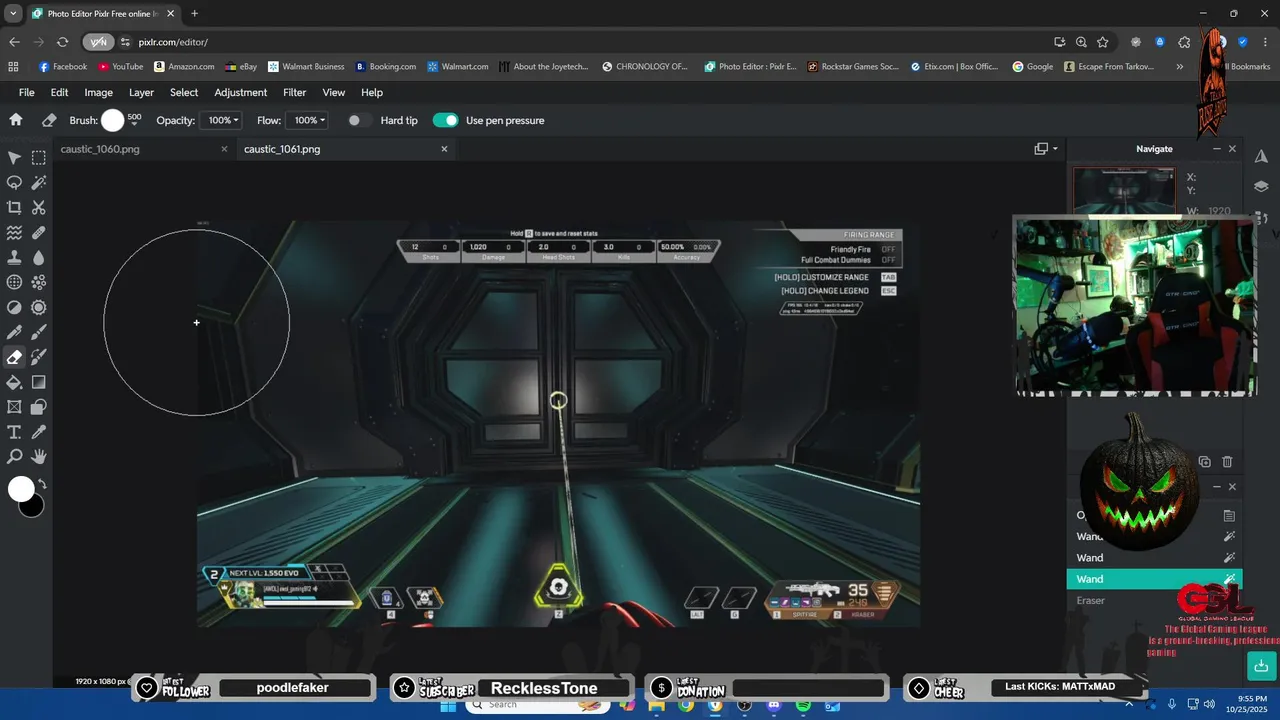The height and width of the screenshot is (720, 1280).
Task: Expand the bookmarks bar overflow chevron
Action: pyautogui.click(x=1180, y=67)
